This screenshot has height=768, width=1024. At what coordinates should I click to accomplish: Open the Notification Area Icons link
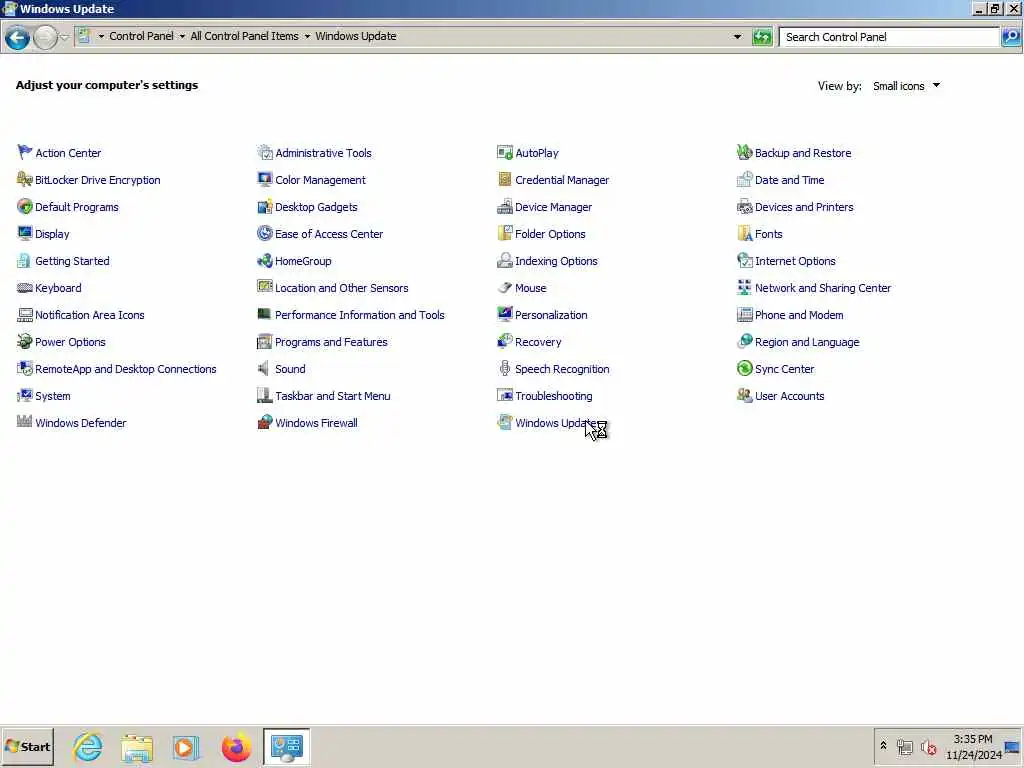click(x=89, y=315)
